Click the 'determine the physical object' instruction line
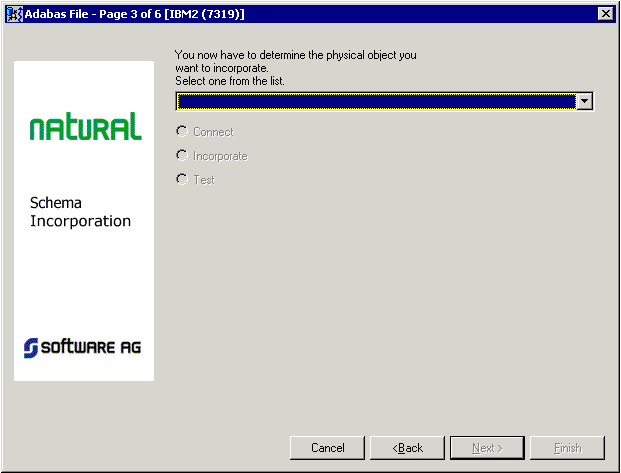The height and width of the screenshot is (473, 621). [x=295, y=55]
